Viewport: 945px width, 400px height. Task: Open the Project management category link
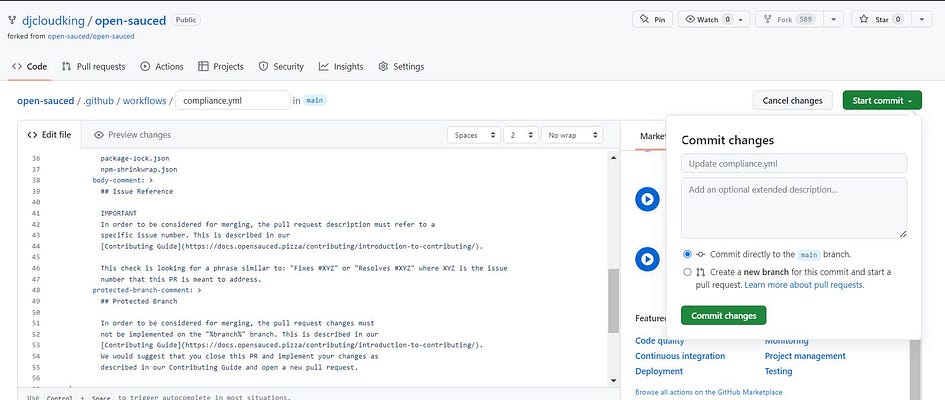click(805, 356)
